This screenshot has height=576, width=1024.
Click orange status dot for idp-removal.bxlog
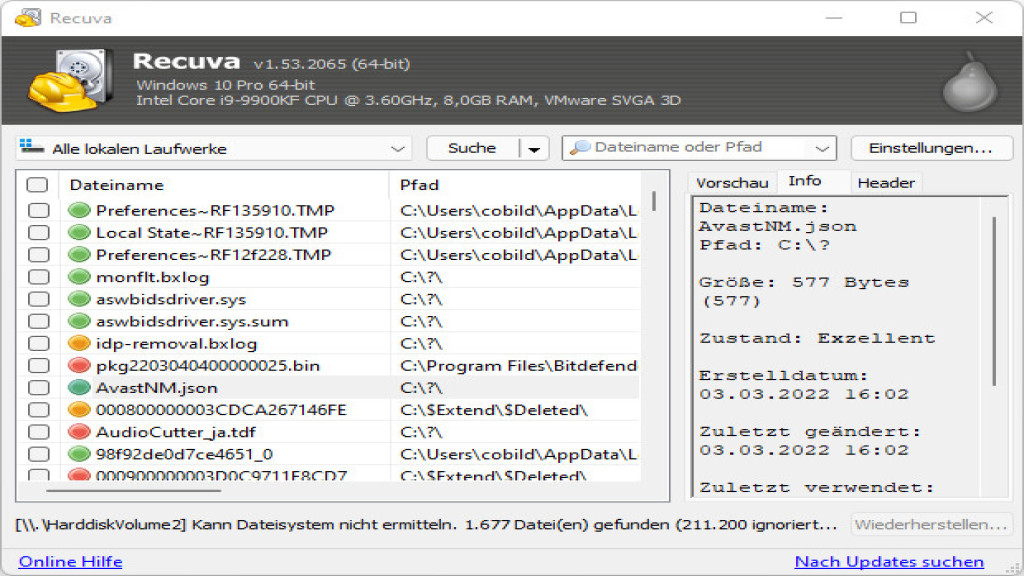point(79,343)
